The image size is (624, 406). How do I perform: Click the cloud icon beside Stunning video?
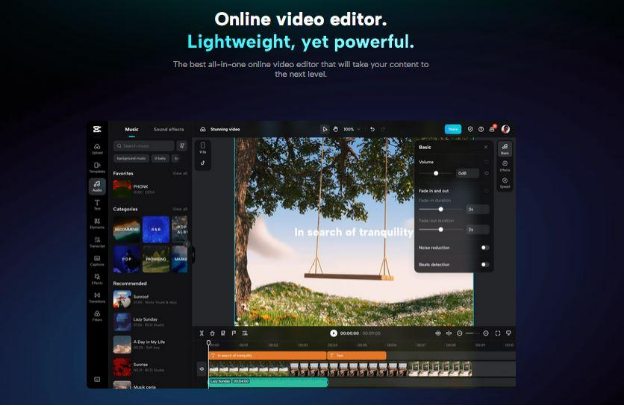pos(203,129)
